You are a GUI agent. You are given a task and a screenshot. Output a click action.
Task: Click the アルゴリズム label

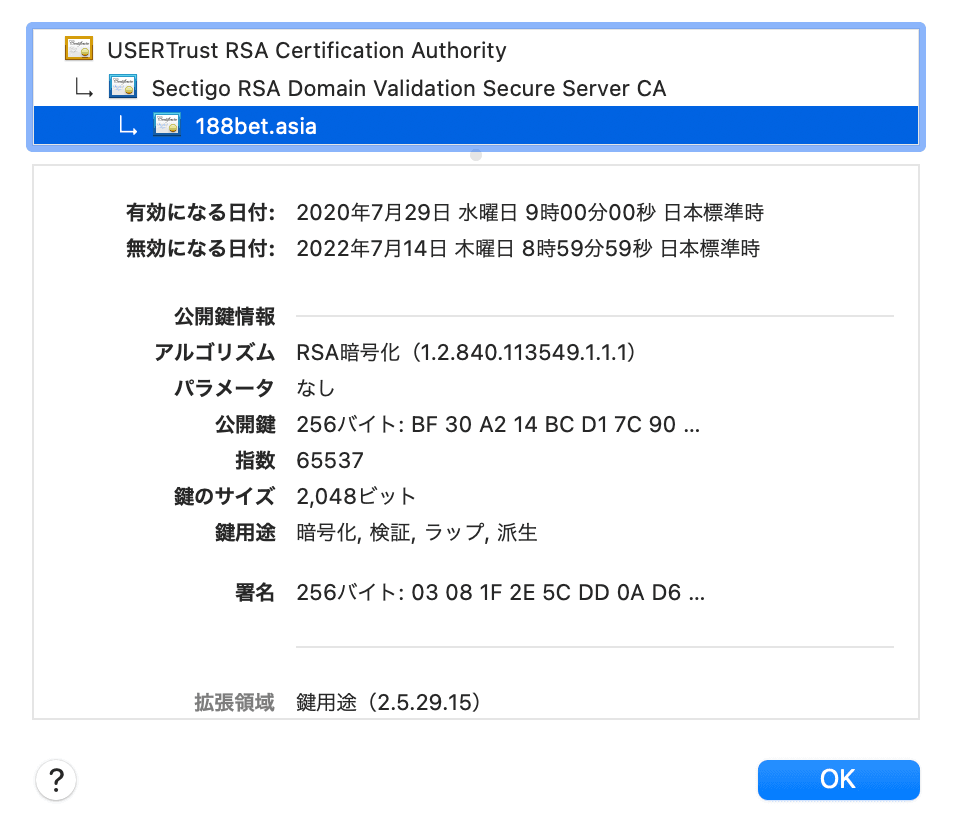215,352
